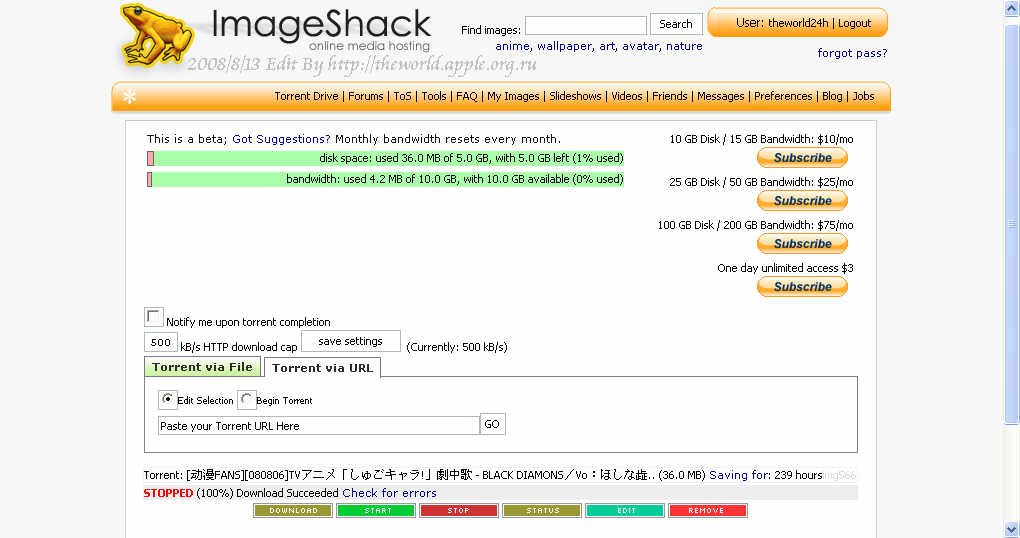Screen dimensions: 1020x538
Task: Go to My Images
Action: pyautogui.click(x=513, y=96)
